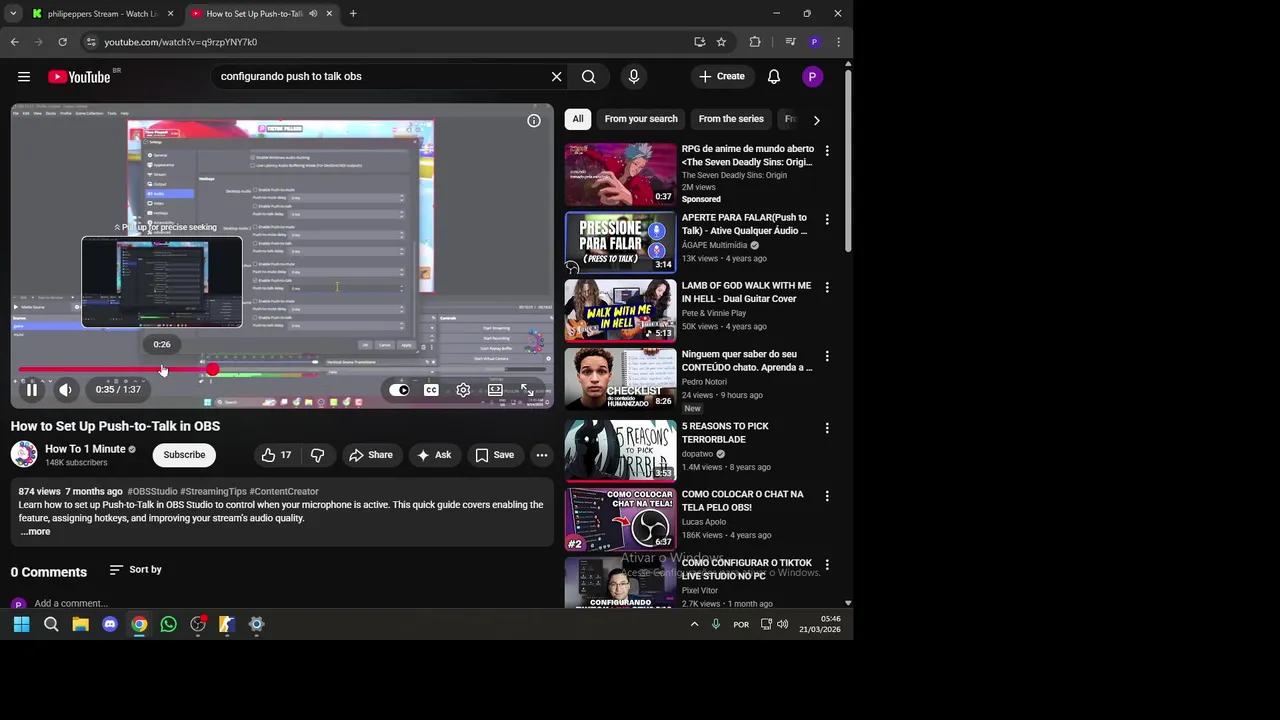Focus the Add a comment field
The height and width of the screenshot is (720, 1280).
point(71,604)
